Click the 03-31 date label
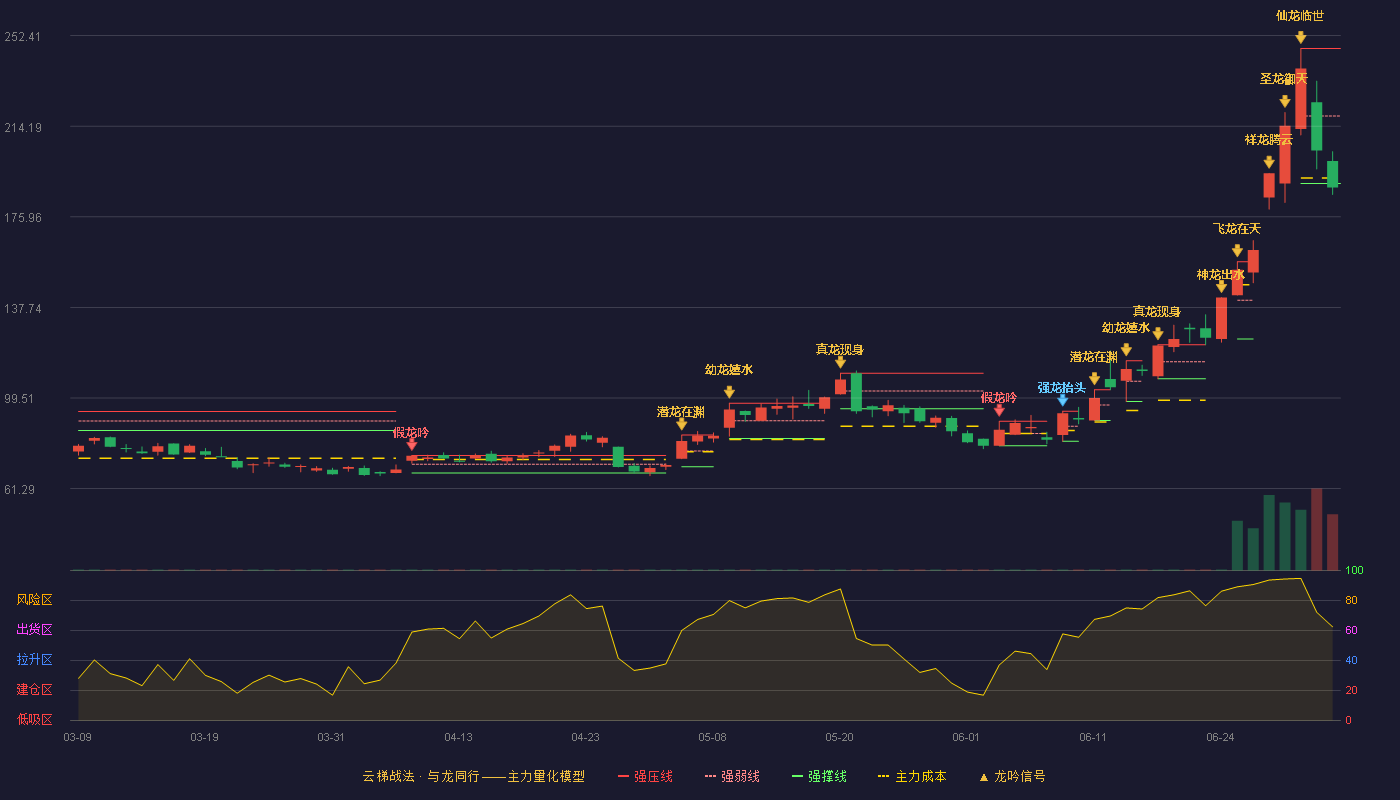 click(x=331, y=737)
